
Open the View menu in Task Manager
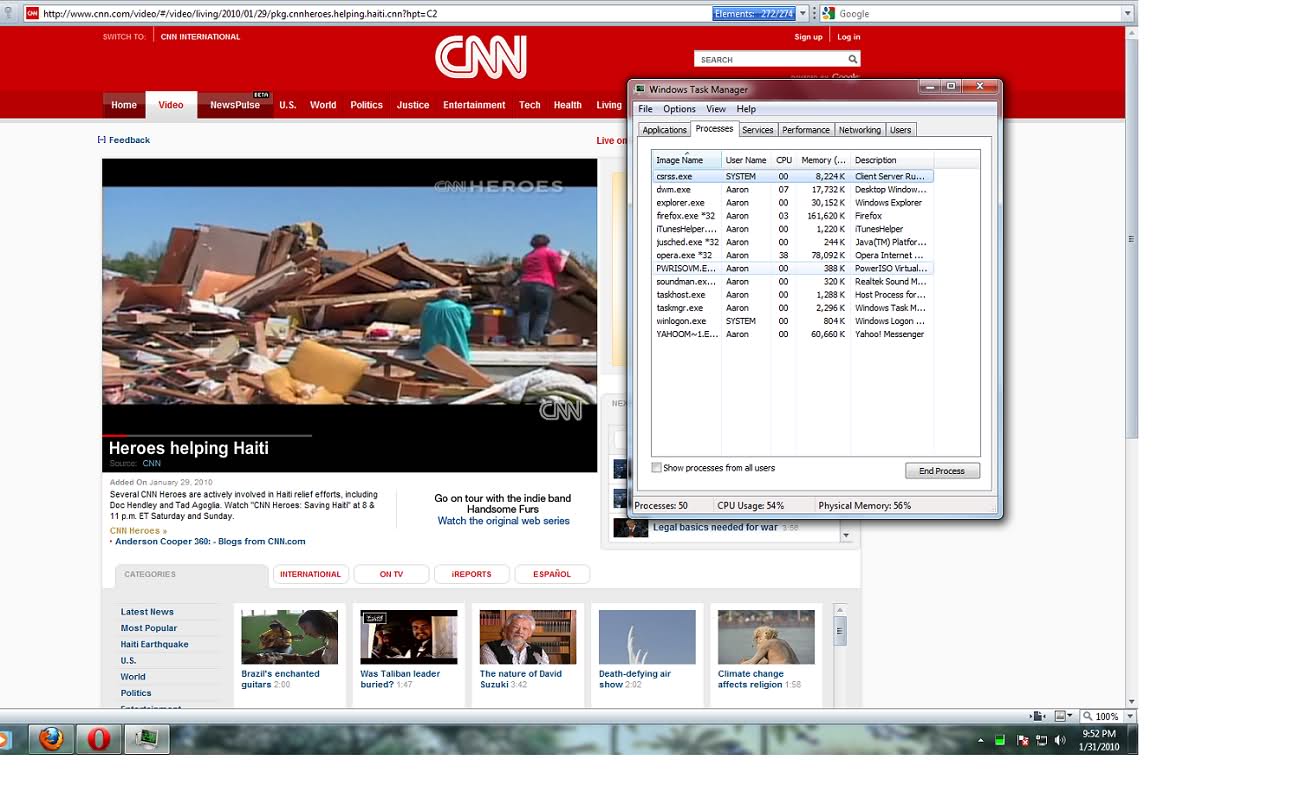(716, 109)
